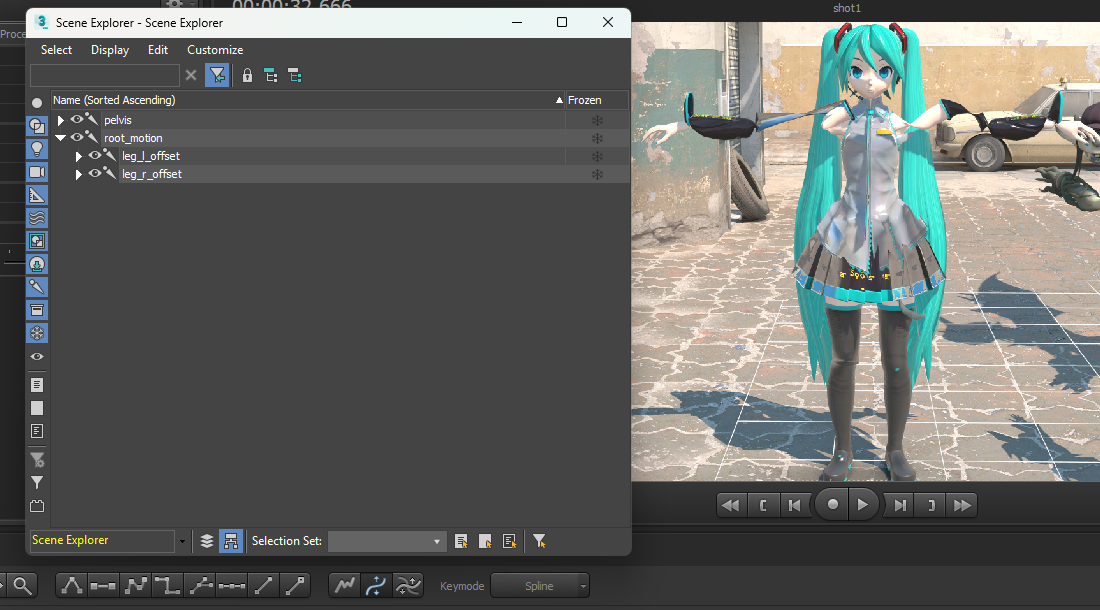
Task: Toggle display groups icon
Action: pyautogui.click(x=37, y=241)
